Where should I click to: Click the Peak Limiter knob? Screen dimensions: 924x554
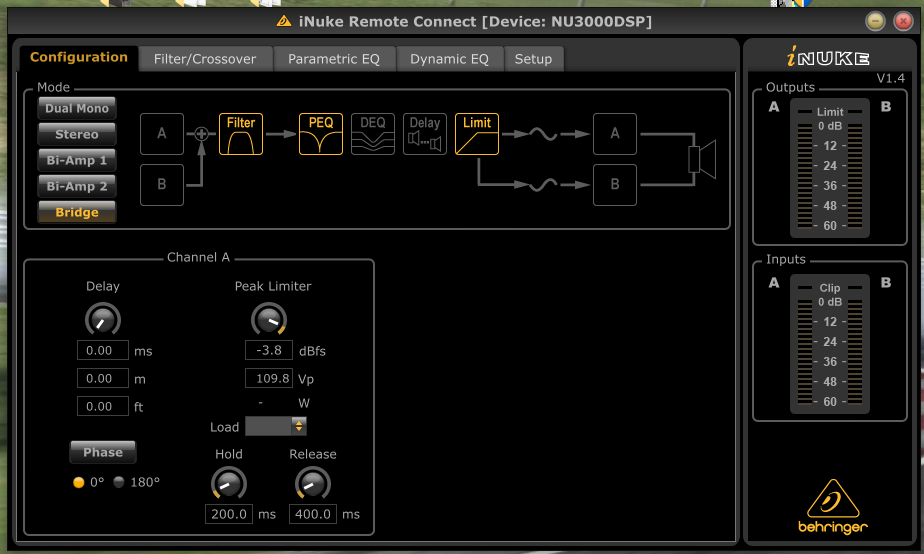[x=269, y=320]
